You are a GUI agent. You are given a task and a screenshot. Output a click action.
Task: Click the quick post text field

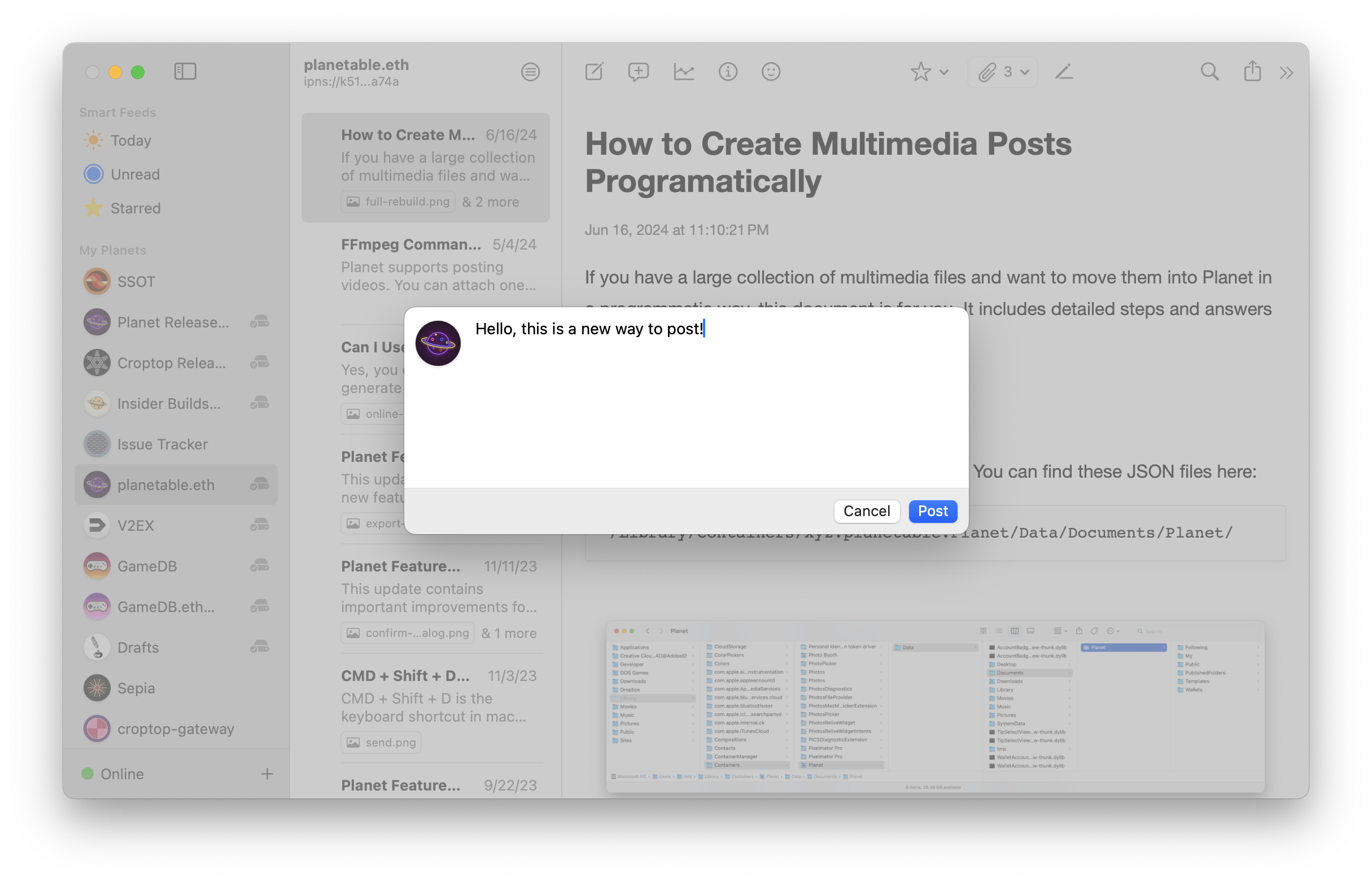pyautogui.click(x=716, y=401)
